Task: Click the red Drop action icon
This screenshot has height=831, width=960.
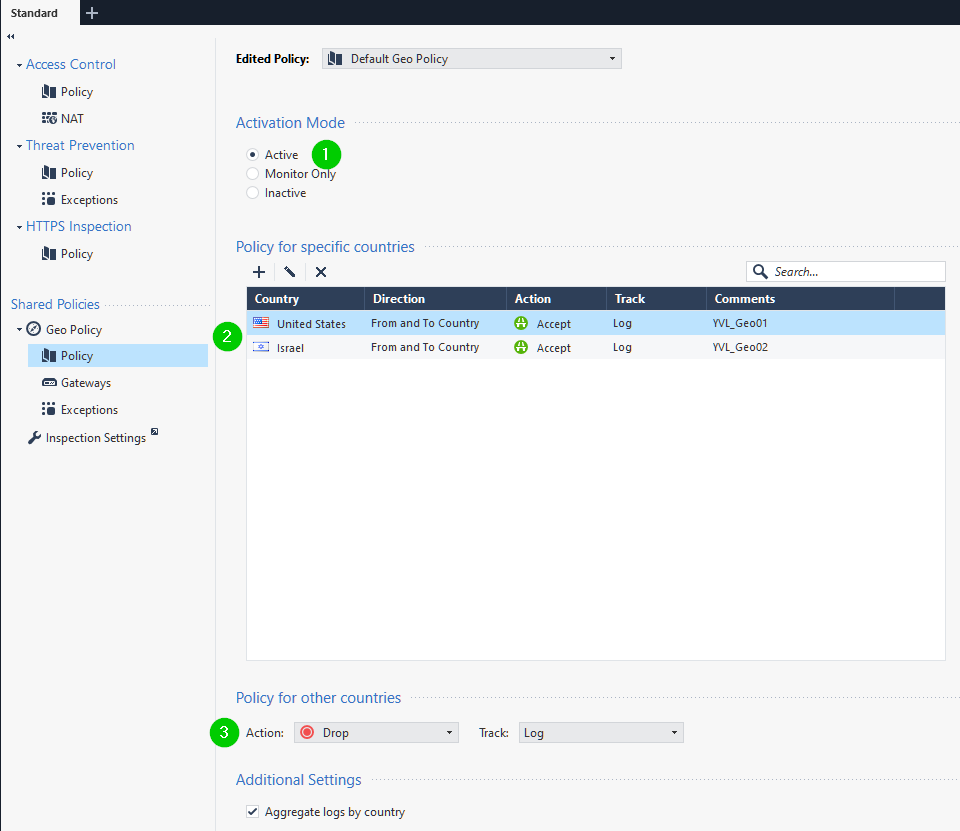Action: pos(307,732)
